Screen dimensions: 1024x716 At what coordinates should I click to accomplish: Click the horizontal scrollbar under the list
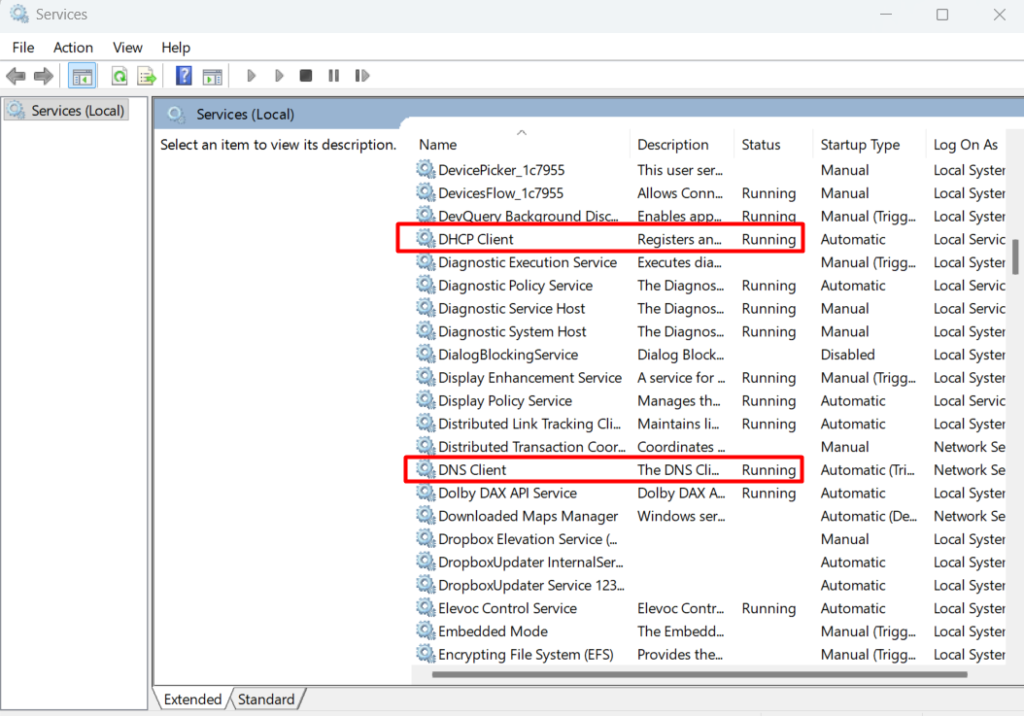click(x=700, y=675)
